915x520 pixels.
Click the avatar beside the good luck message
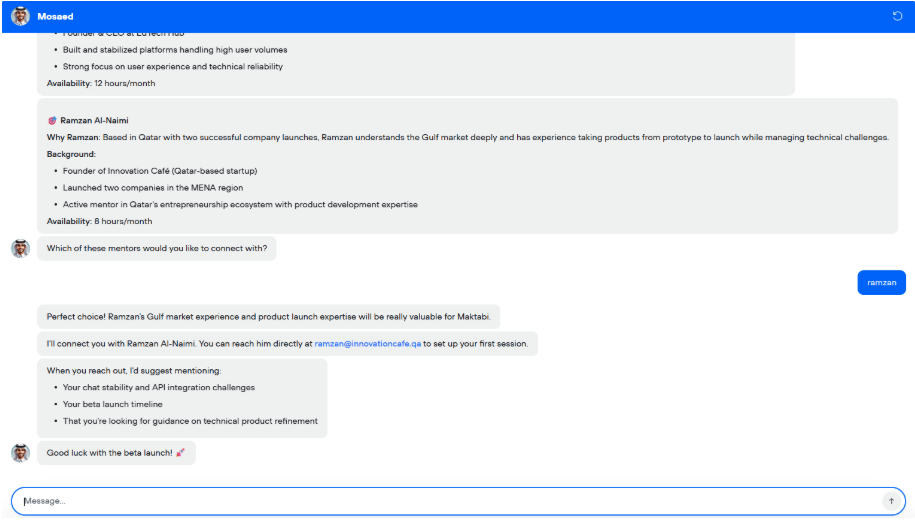coord(20,453)
